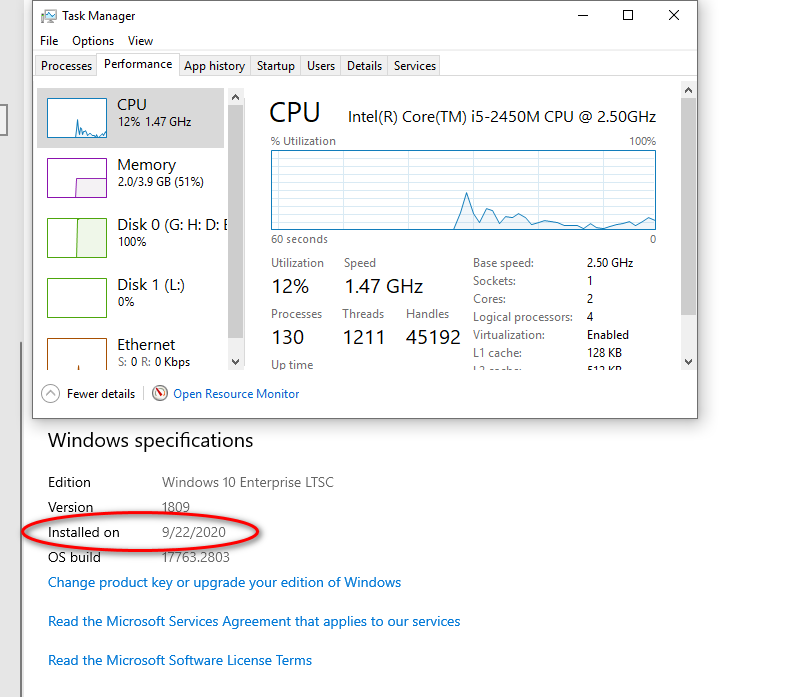798x697 pixels.
Task: Click the Installed on date 9/22/2020
Action: [193, 532]
